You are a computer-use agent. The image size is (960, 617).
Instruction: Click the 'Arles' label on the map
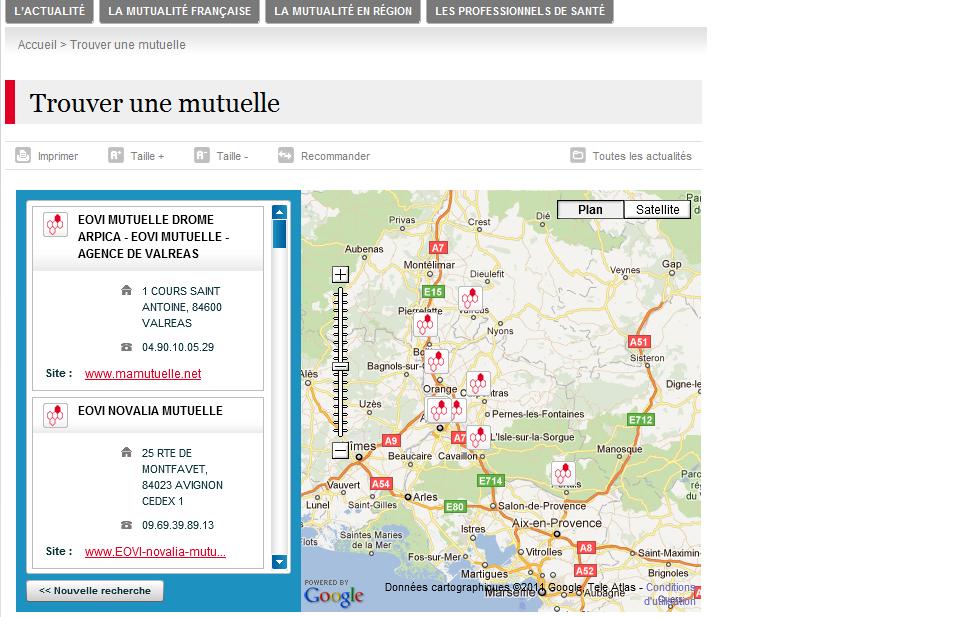425,497
